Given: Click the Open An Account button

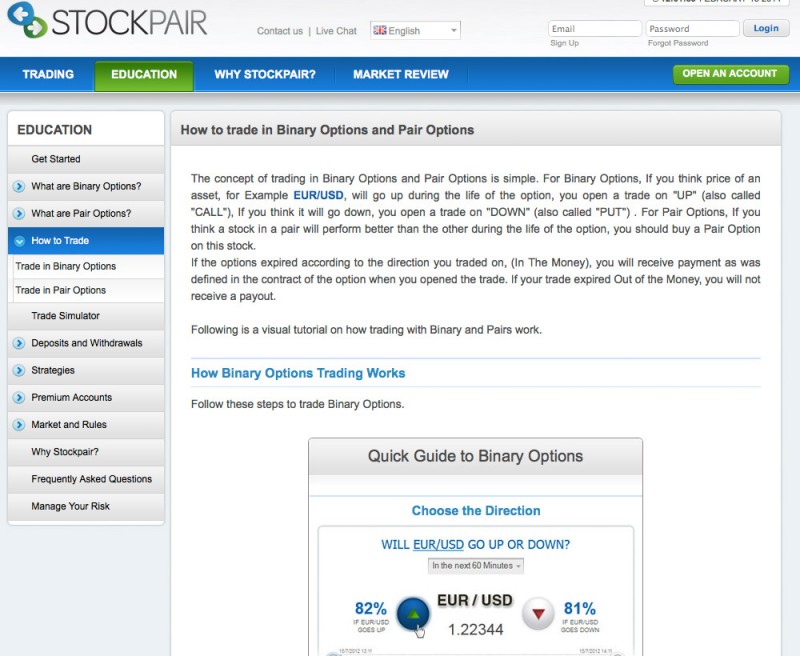Looking at the screenshot, I should 731,74.
